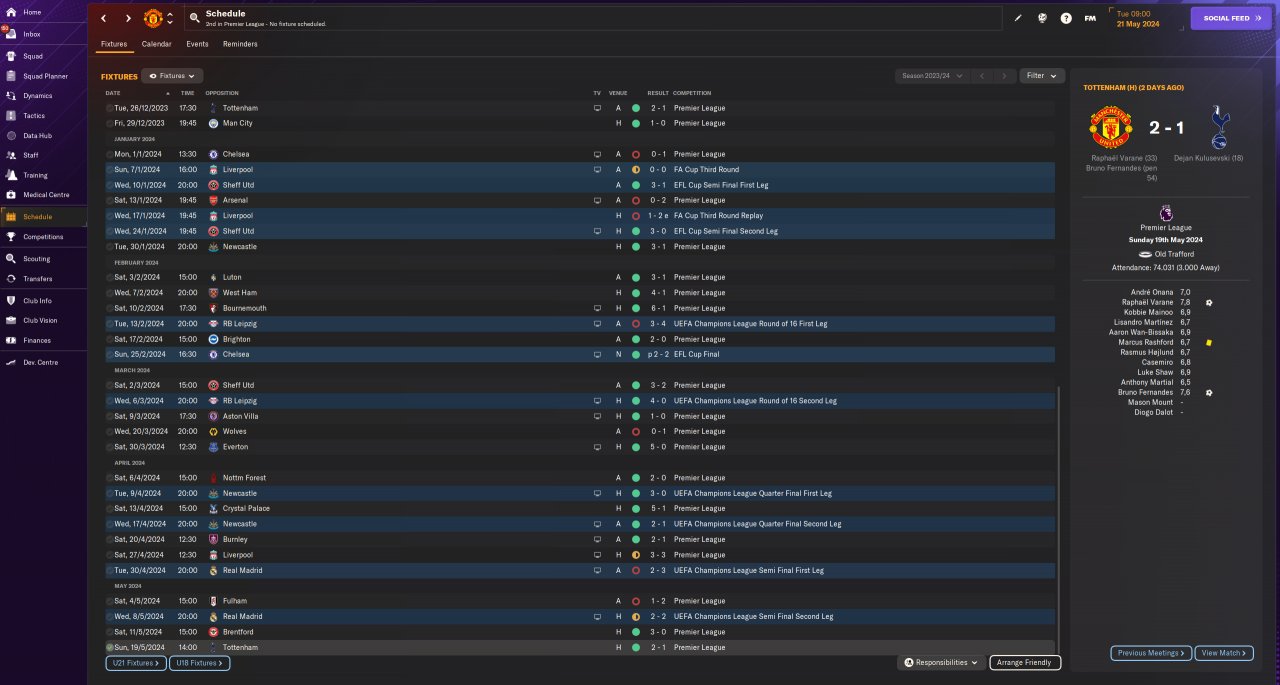
Task: Open the Club Info shield icon
Action: click(11, 300)
